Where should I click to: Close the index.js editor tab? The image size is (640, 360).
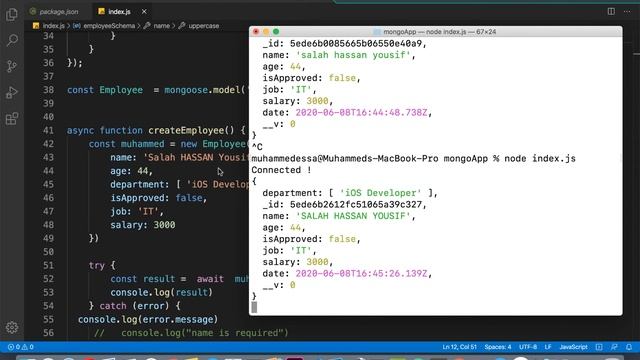pos(144,11)
